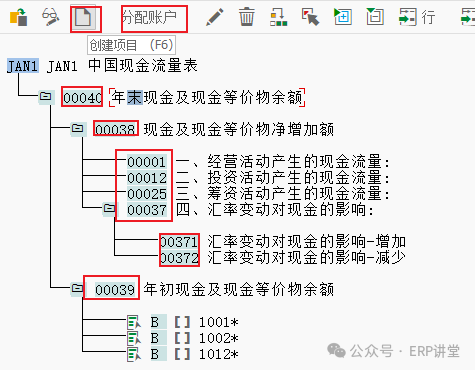
Task: Click the 分配账户 assign accounts button
Action: tap(149, 17)
